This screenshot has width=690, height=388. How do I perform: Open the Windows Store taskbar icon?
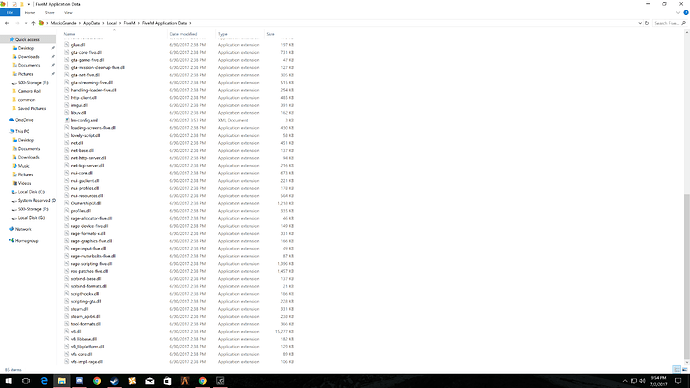[x=167, y=381]
